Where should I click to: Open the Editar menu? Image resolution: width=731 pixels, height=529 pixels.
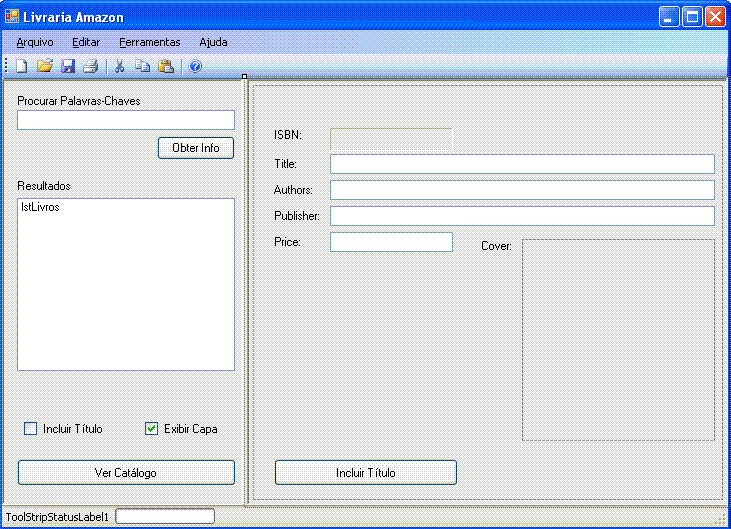(86, 42)
